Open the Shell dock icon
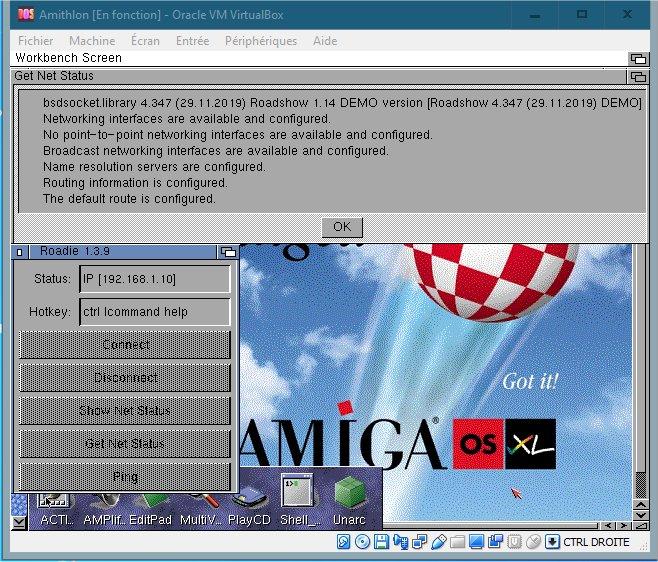The height and width of the screenshot is (562, 658). 299,499
